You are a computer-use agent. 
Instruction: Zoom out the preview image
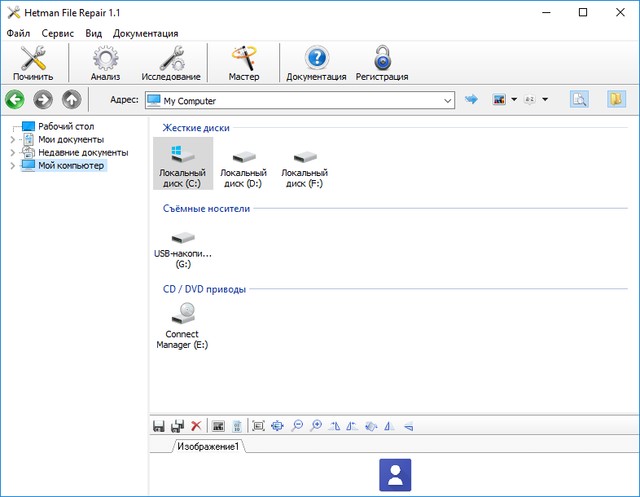click(297, 426)
